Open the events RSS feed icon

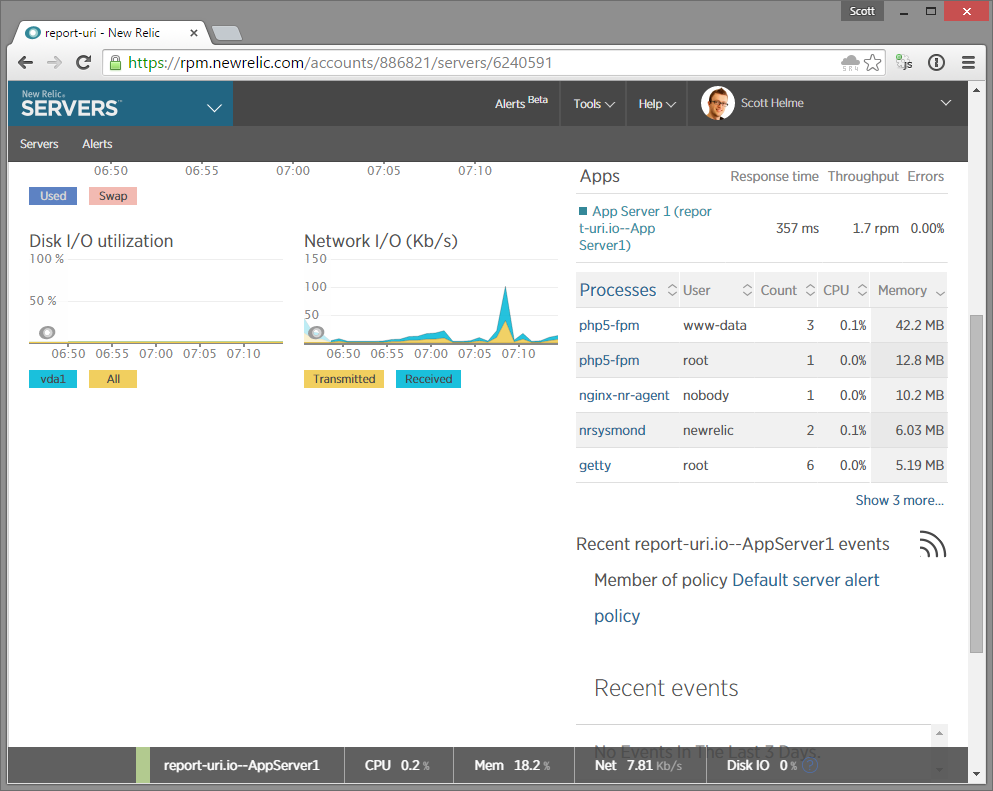coord(931,544)
